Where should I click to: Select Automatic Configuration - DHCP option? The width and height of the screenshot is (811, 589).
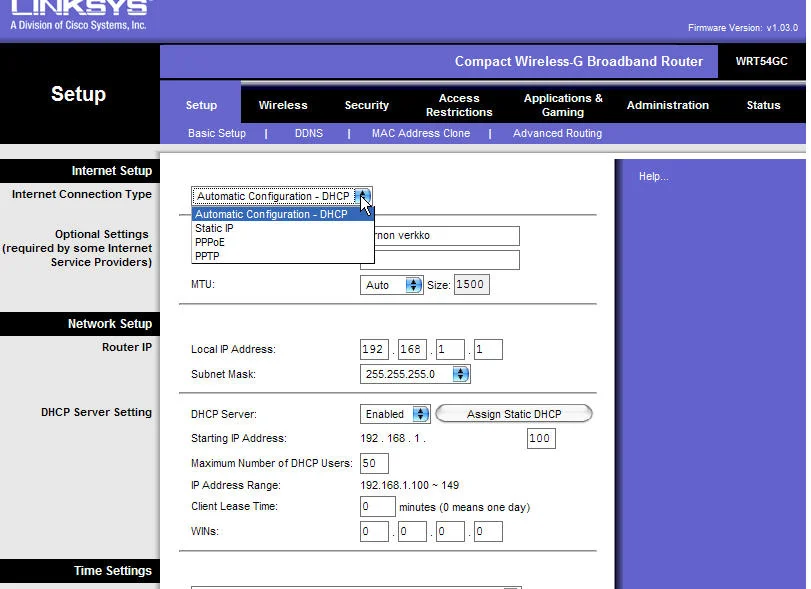pos(272,214)
